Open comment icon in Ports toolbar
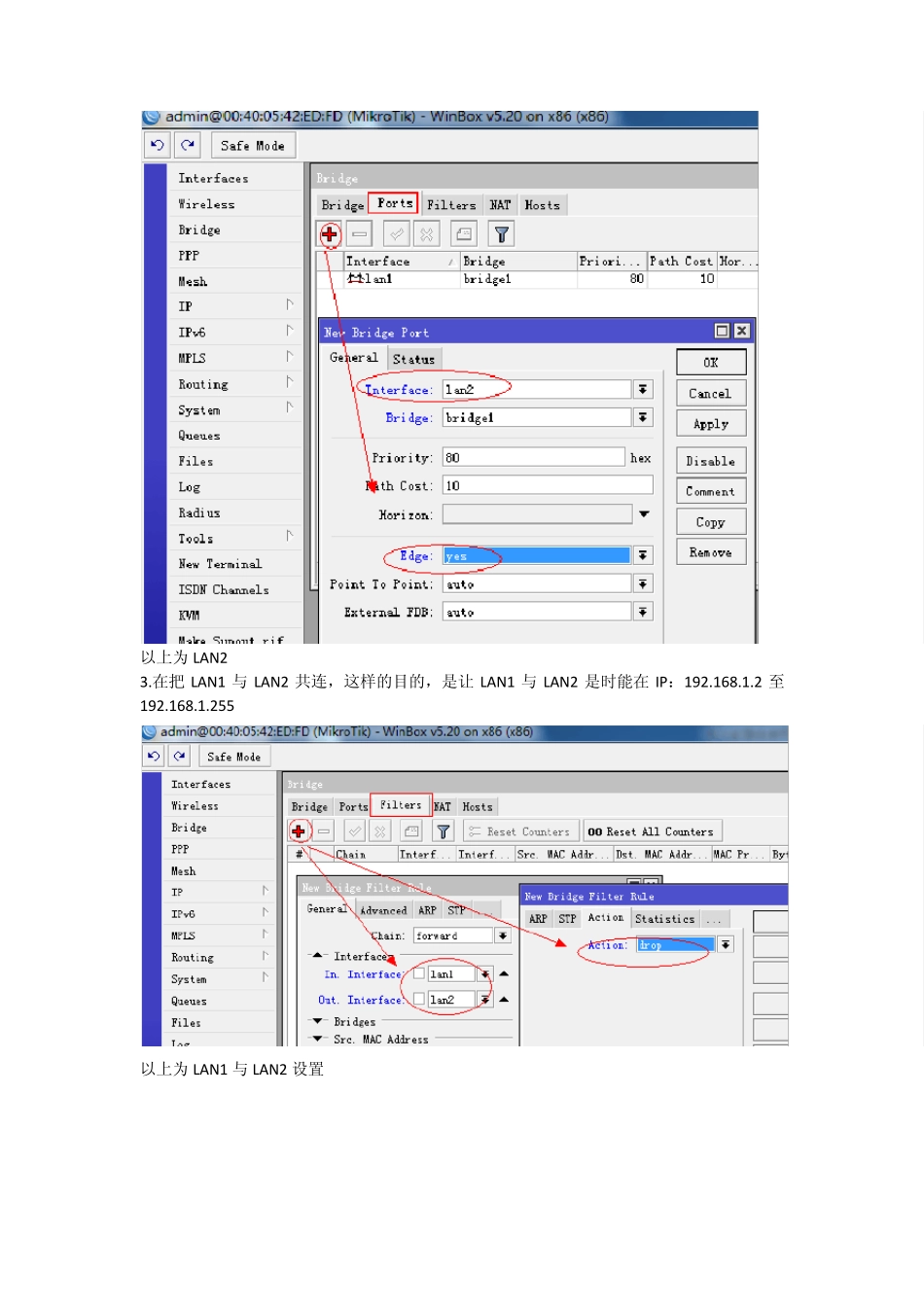The image size is (924, 1307). pyautogui.click(x=464, y=234)
